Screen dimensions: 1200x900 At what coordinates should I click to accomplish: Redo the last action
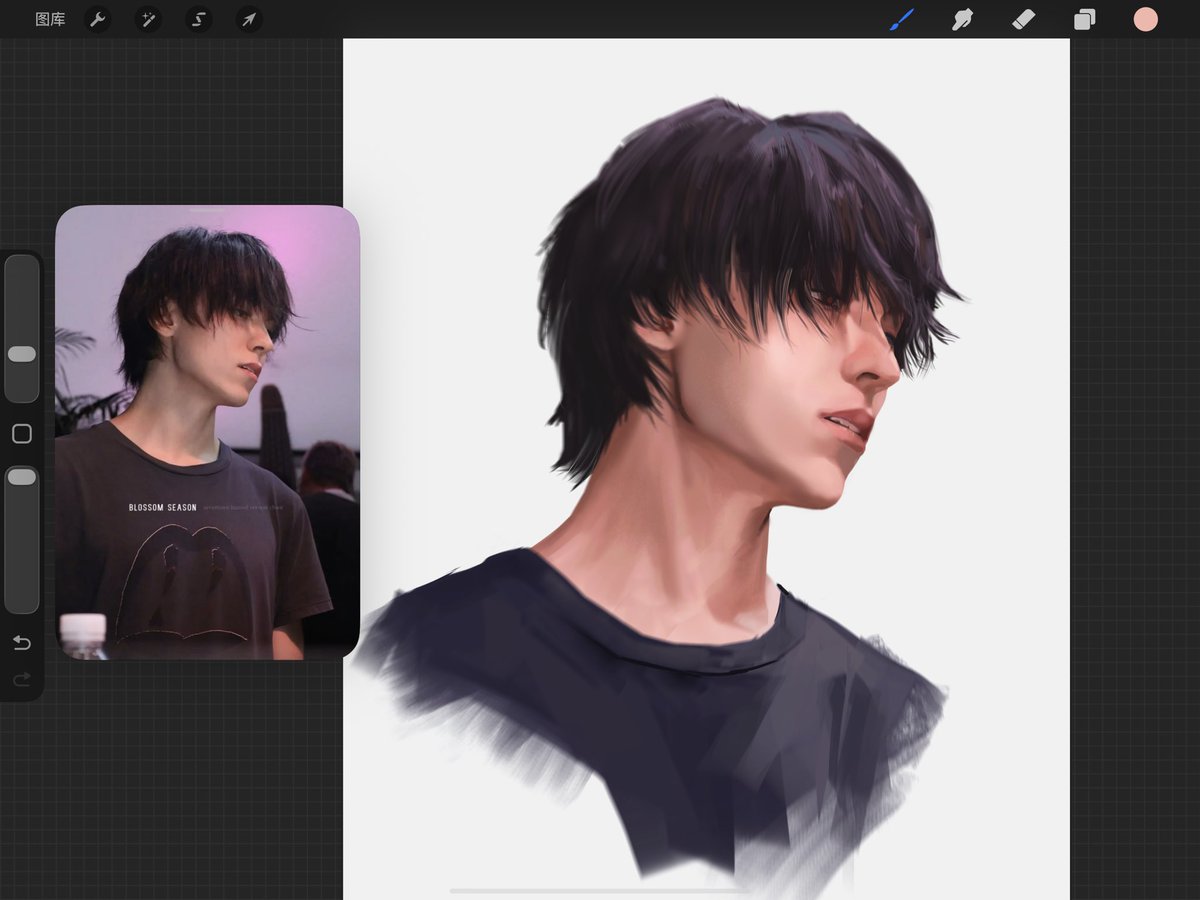pos(21,680)
